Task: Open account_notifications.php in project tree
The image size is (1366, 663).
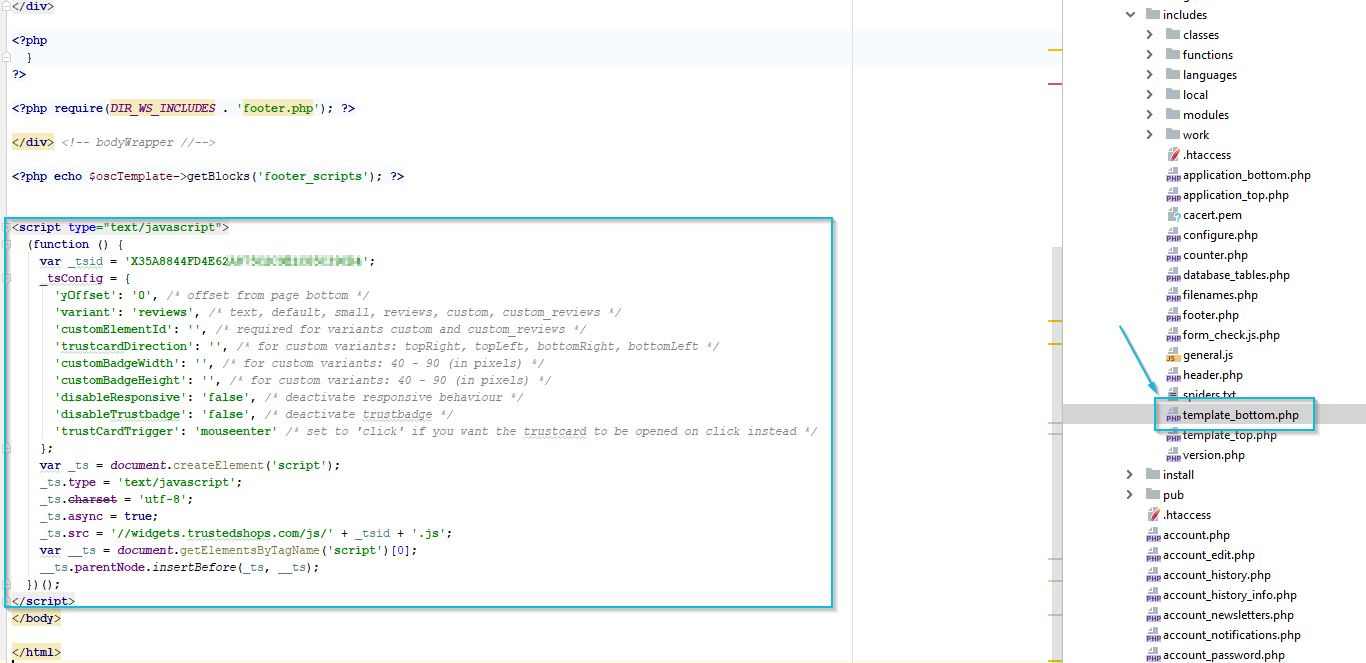Action: pyautogui.click(x=1232, y=635)
